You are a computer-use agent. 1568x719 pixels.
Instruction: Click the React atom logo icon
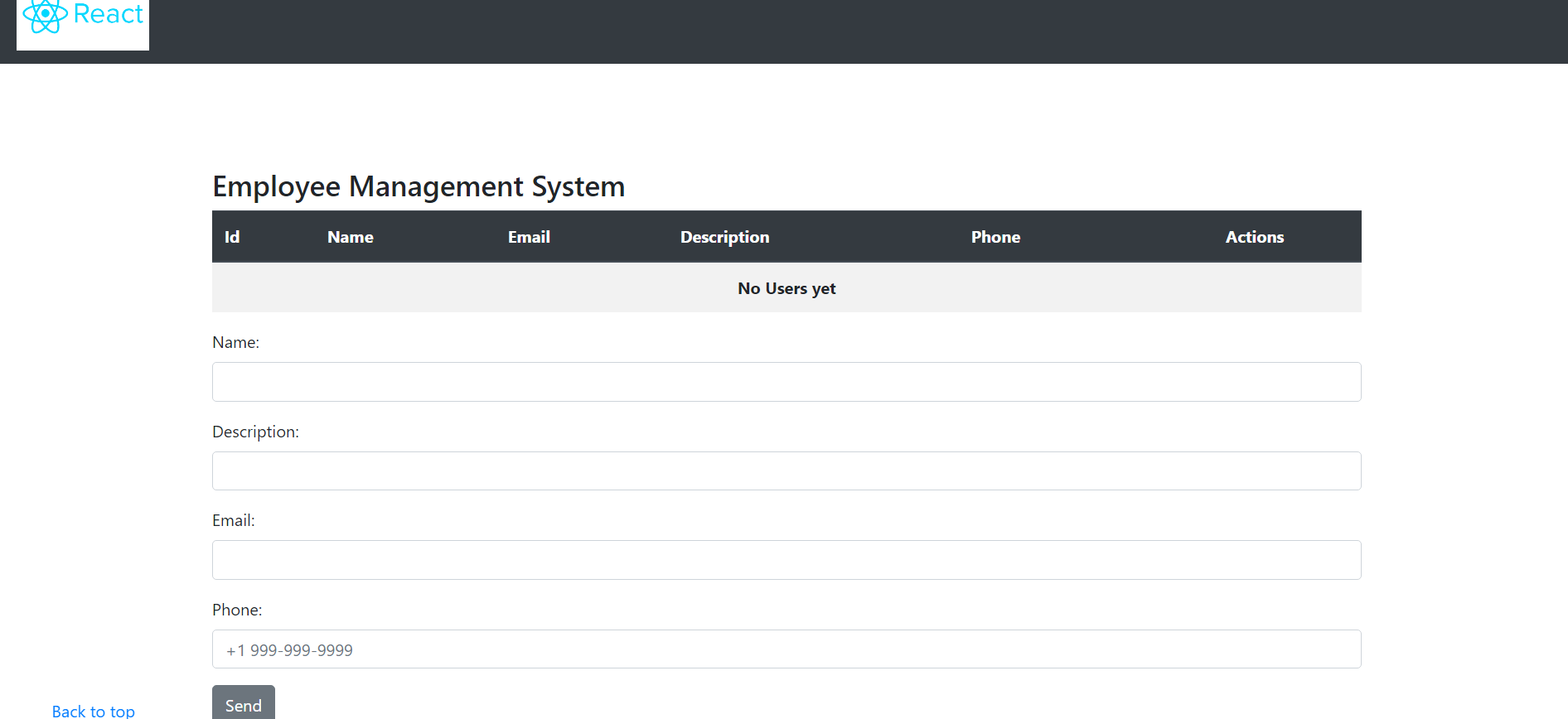(x=45, y=15)
